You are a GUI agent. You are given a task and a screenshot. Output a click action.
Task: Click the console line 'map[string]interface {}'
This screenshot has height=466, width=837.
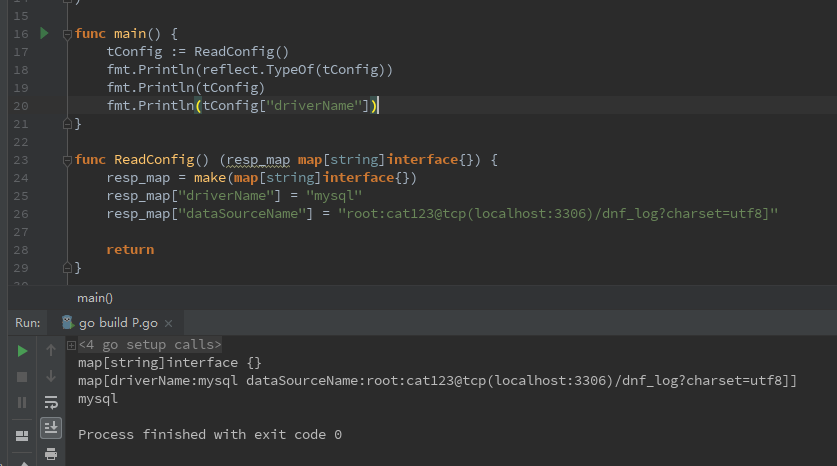(170, 363)
